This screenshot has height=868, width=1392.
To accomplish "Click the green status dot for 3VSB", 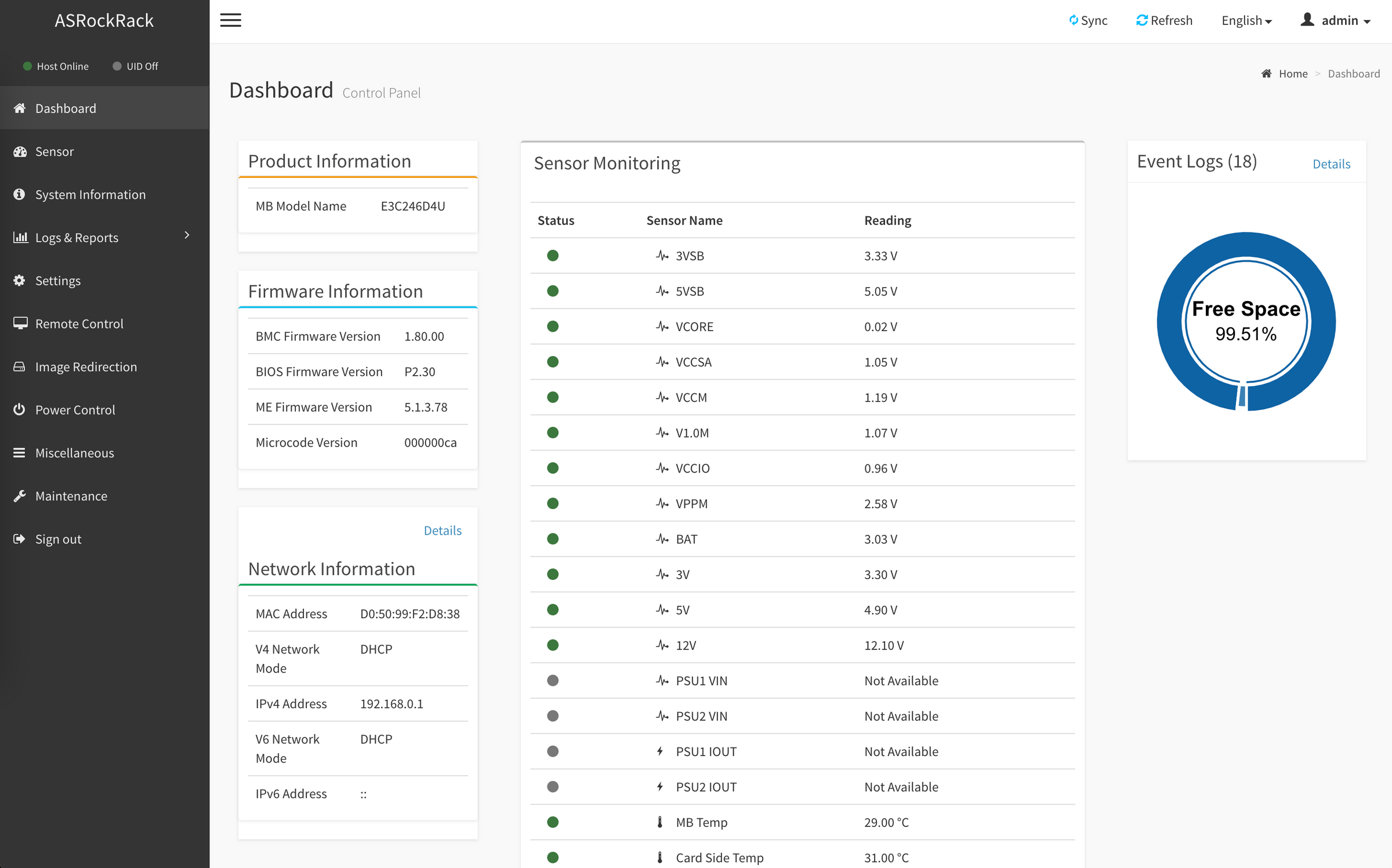I will [553, 256].
